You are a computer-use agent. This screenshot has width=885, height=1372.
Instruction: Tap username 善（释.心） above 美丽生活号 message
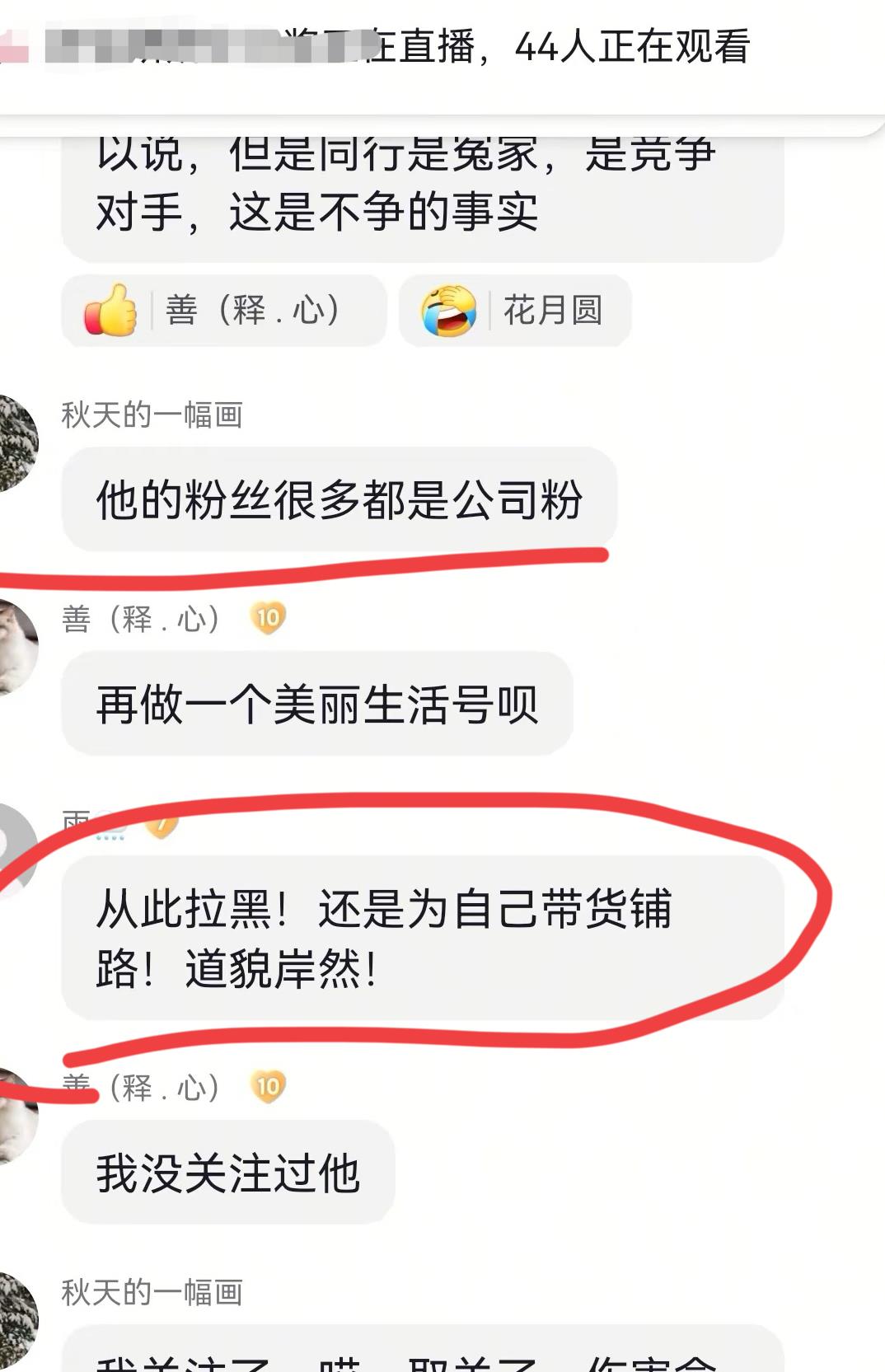pyautogui.click(x=141, y=619)
